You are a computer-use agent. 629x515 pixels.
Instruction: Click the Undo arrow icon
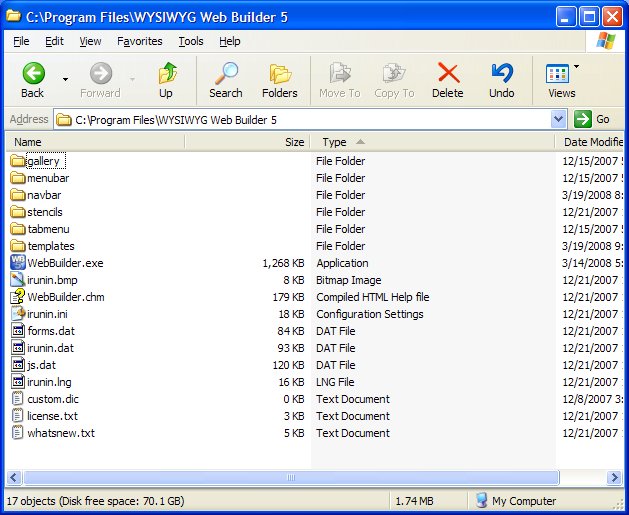pyautogui.click(x=502, y=73)
